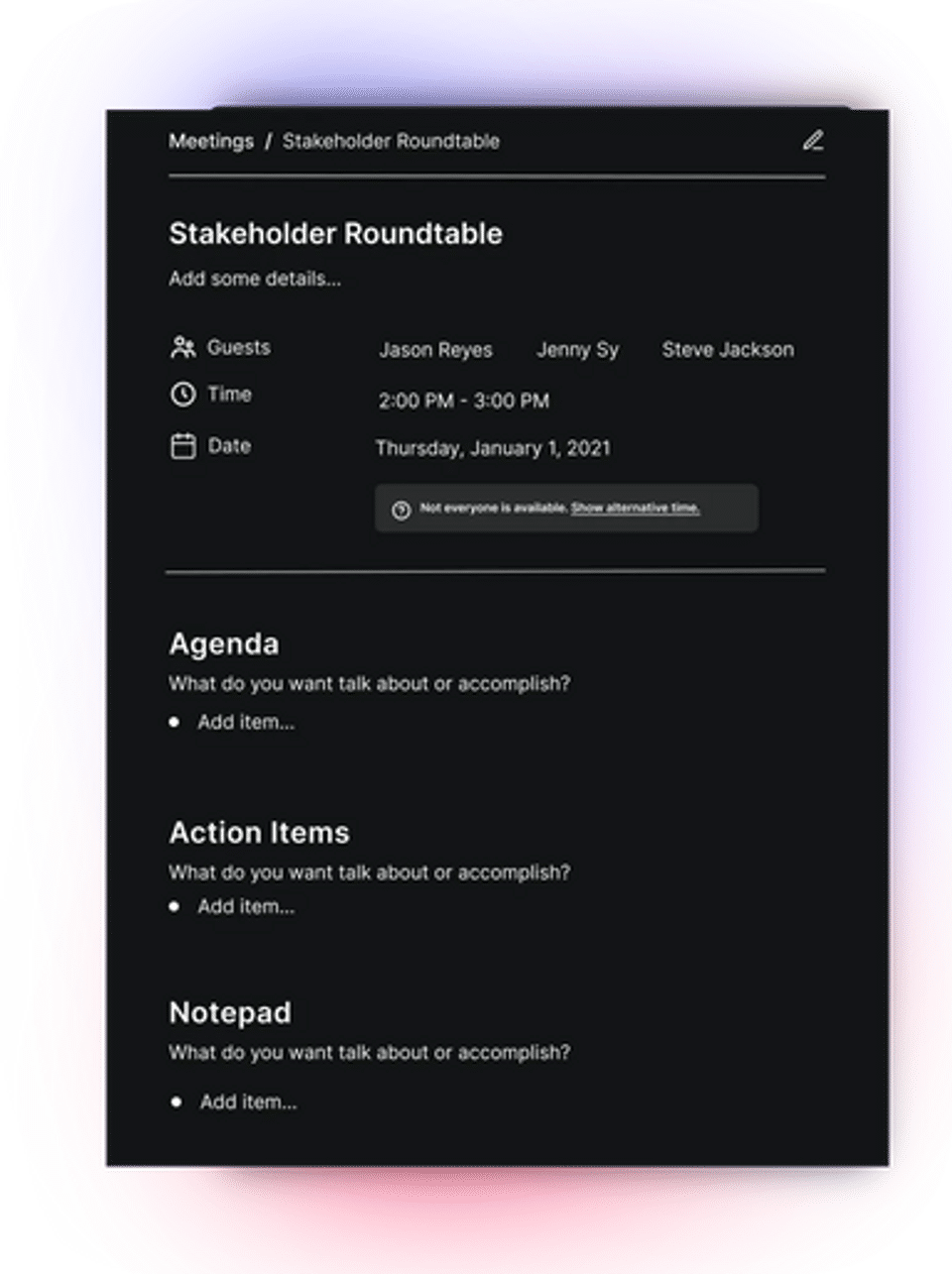Click the Agenda heading
Screen dimensions: 952x1274
point(224,644)
